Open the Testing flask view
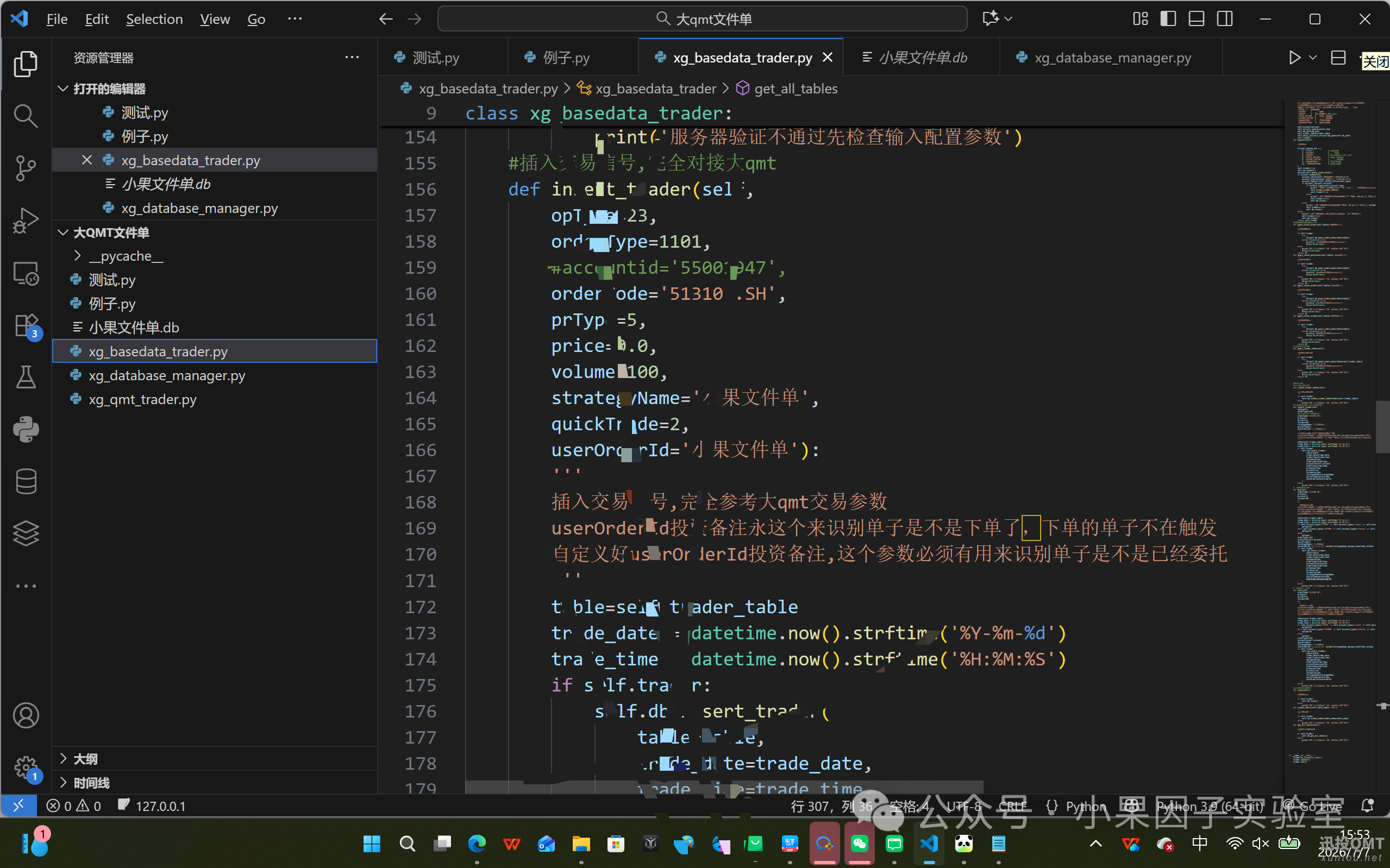 (26, 377)
